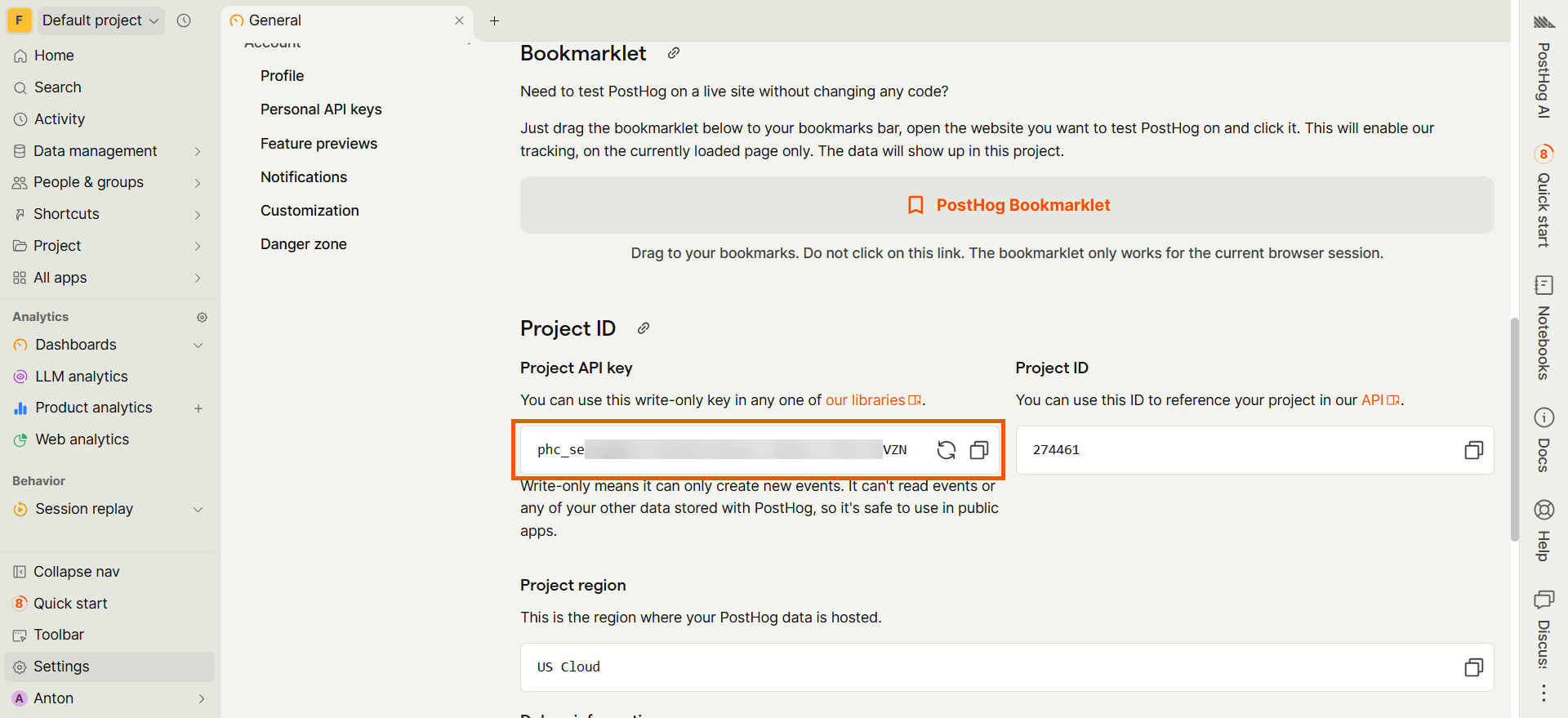Open Dashboards page
Screen dimensions: 1568x718
coord(76,345)
